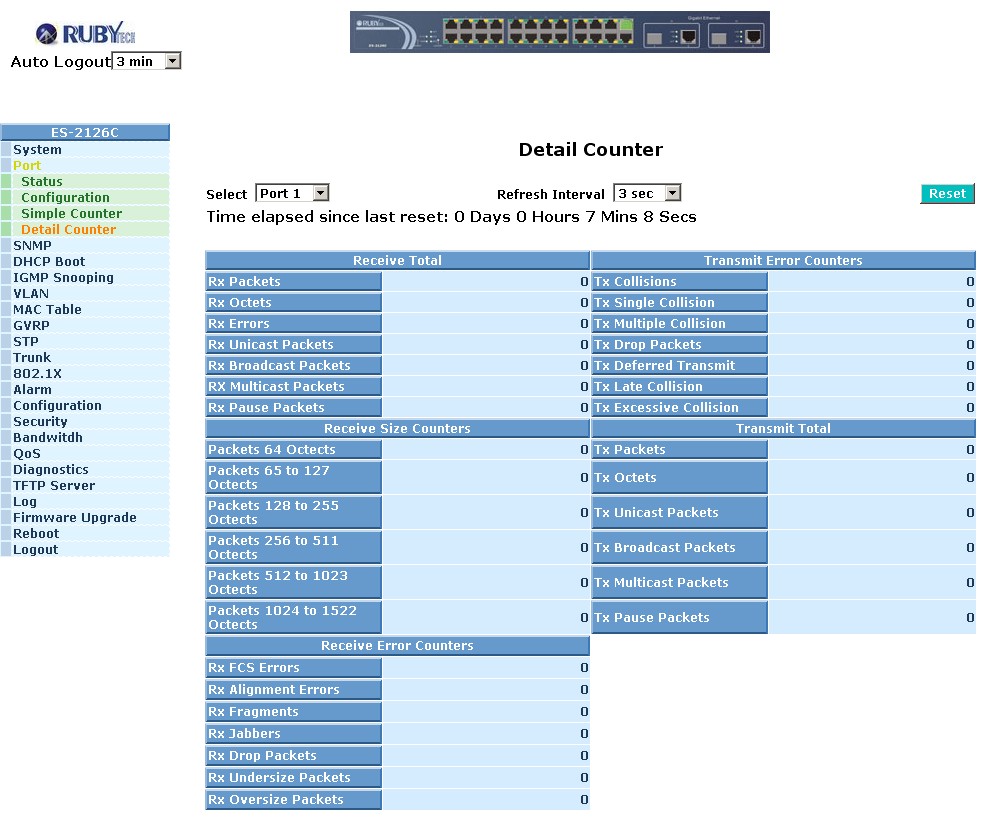The width and height of the screenshot is (1006, 828).
Task: Click the Reset button
Action: (x=947, y=193)
